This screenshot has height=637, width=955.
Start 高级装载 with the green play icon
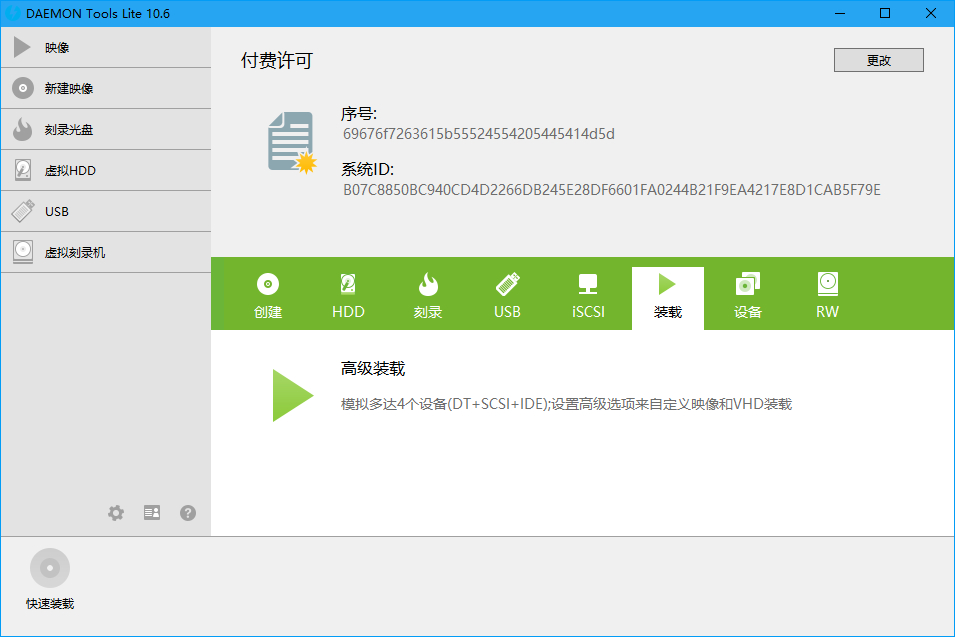291,394
